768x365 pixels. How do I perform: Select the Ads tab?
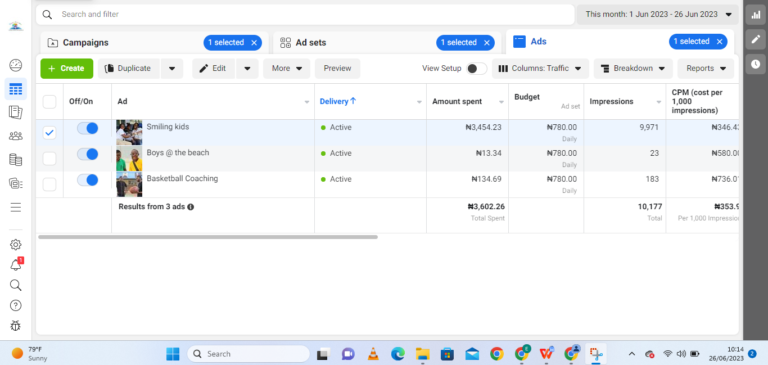click(x=538, y=42)
